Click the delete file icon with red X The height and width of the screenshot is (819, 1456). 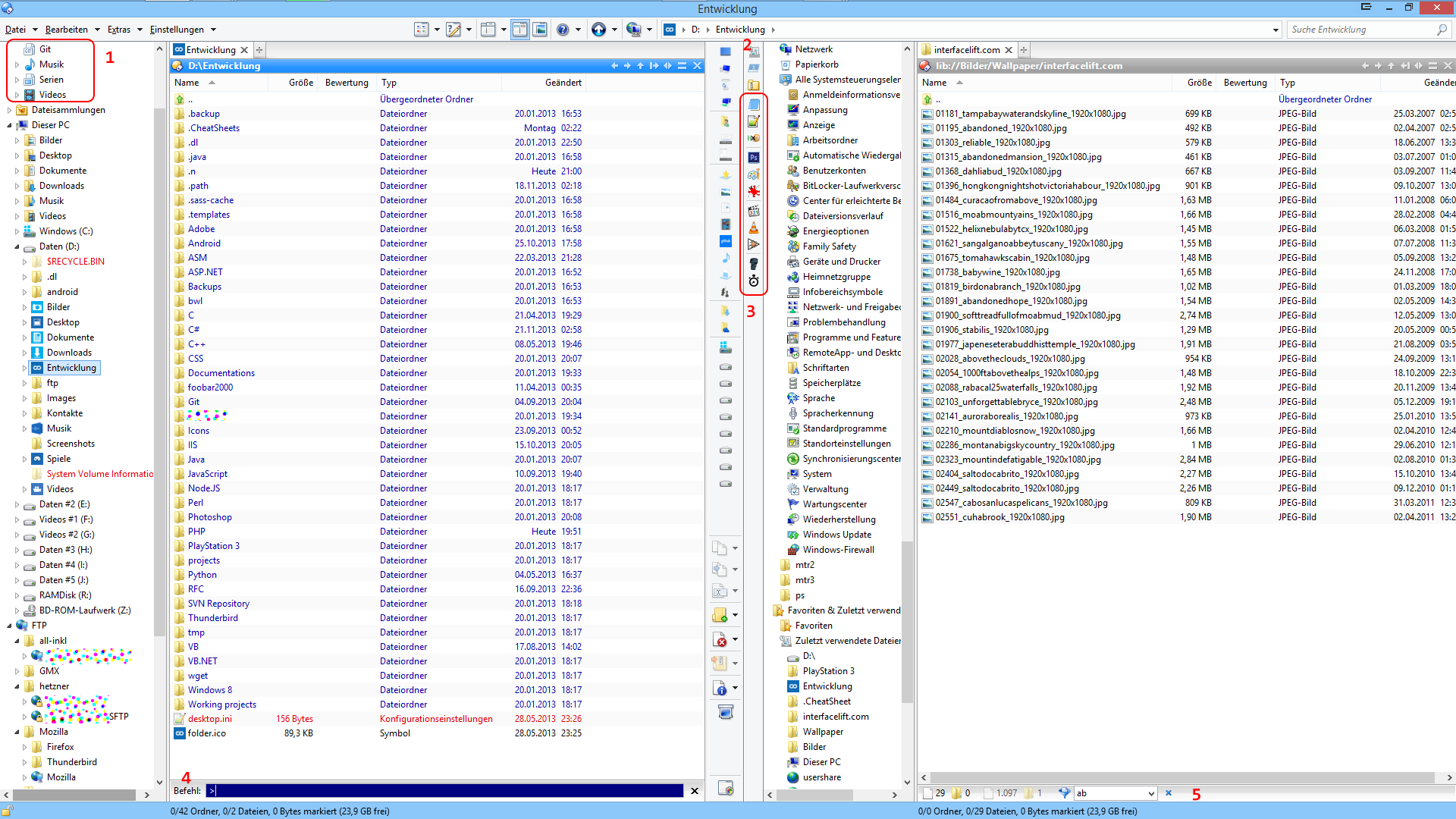[x=720, y=639]
